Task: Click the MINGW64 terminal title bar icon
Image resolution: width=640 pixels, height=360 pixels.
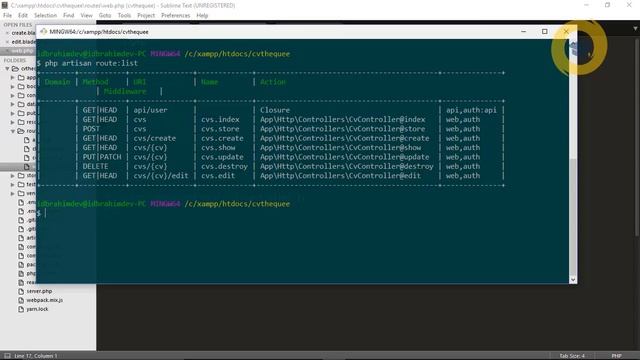Action: coord(43,31)
